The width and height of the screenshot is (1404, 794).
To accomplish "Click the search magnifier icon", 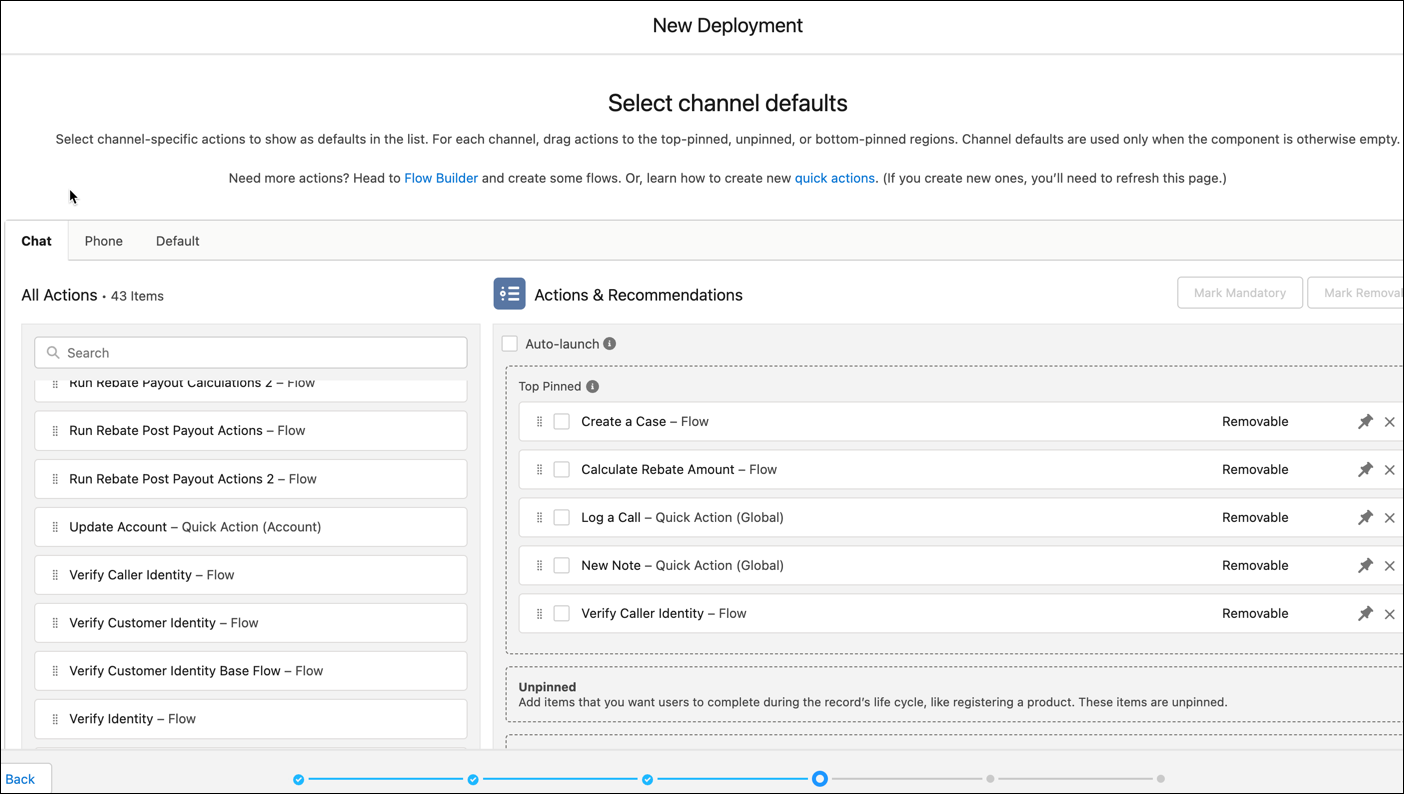I will coord(53,352).
